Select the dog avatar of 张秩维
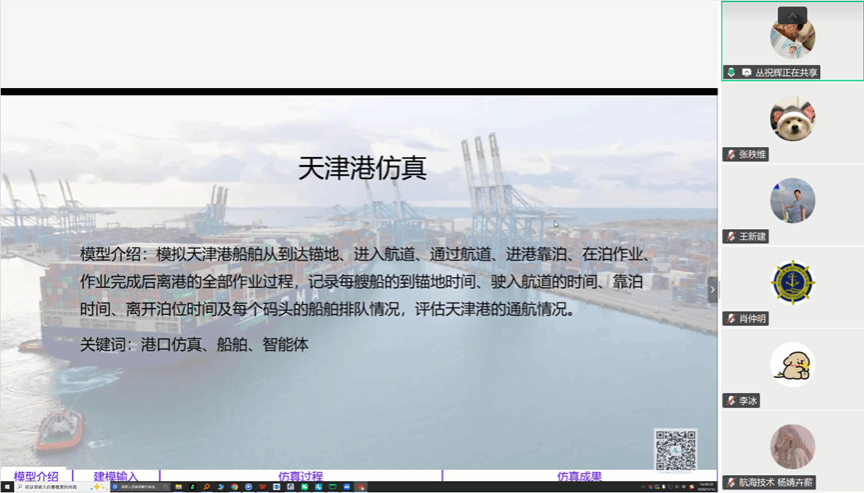Screen dimensions: 864x493 (792, 119)
